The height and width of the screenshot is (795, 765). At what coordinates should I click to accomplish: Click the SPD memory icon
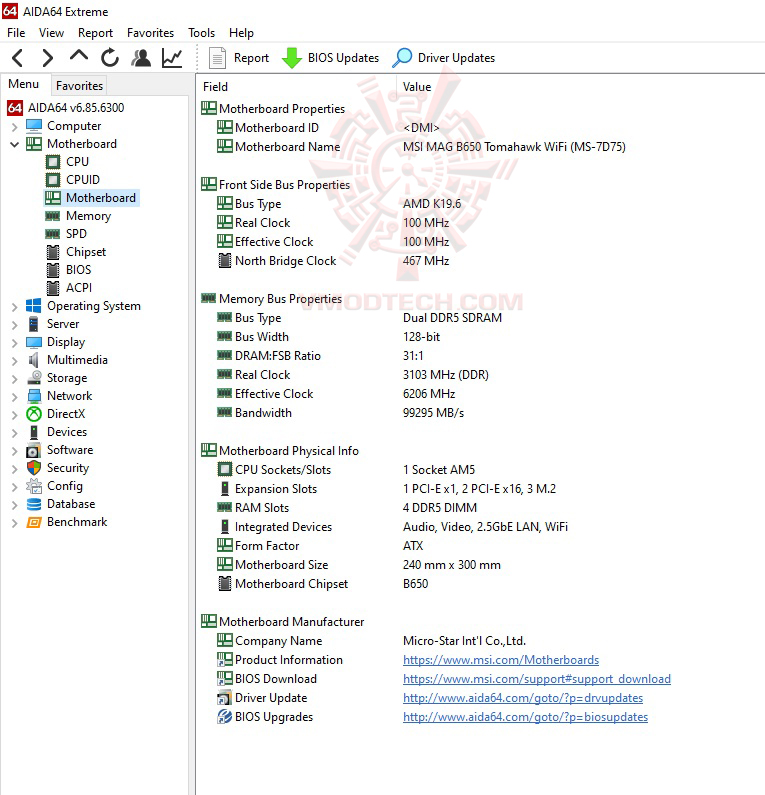(x=53, y=234)
